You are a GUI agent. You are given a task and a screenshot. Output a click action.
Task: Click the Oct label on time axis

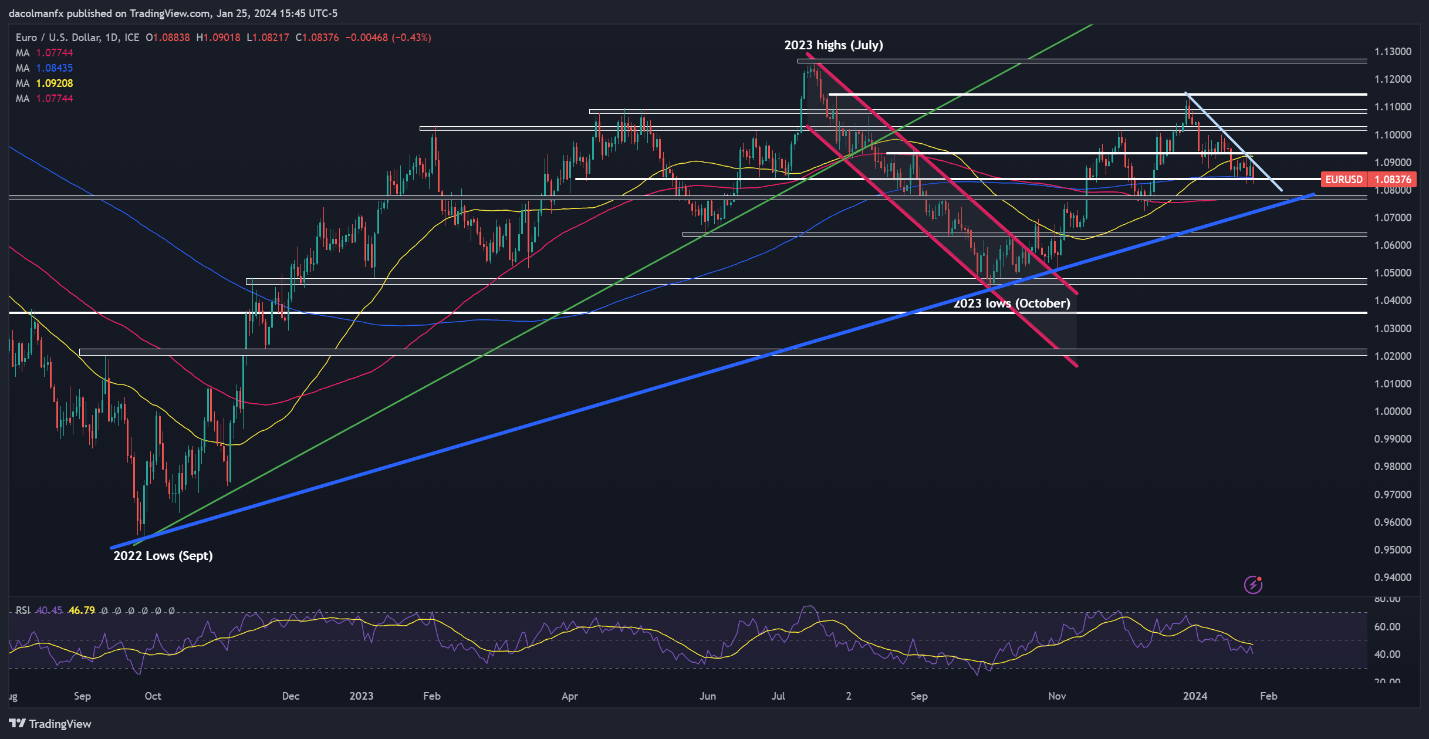153,695
